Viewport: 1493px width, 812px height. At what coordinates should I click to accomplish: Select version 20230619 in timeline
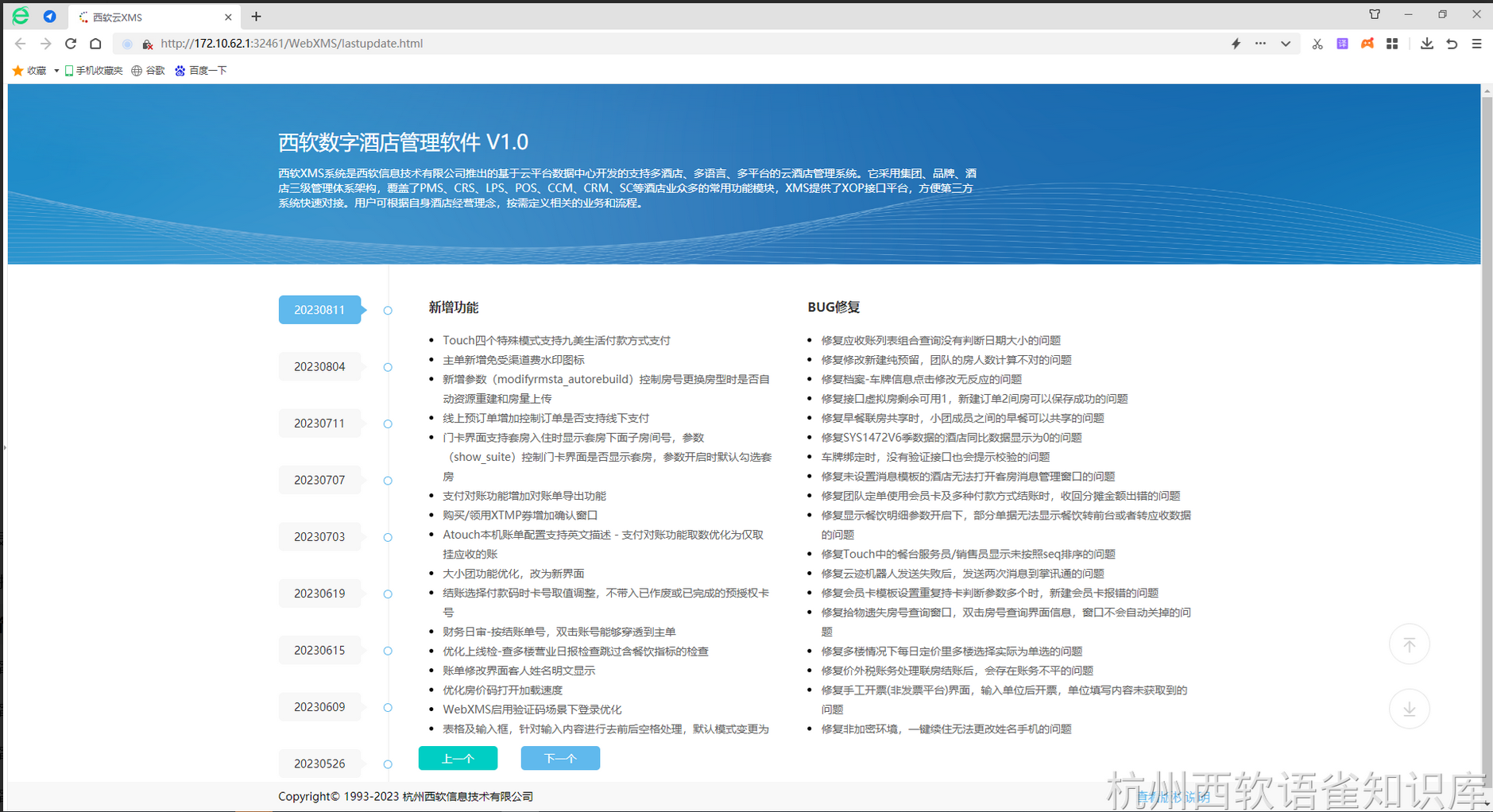tap(319, 594)
